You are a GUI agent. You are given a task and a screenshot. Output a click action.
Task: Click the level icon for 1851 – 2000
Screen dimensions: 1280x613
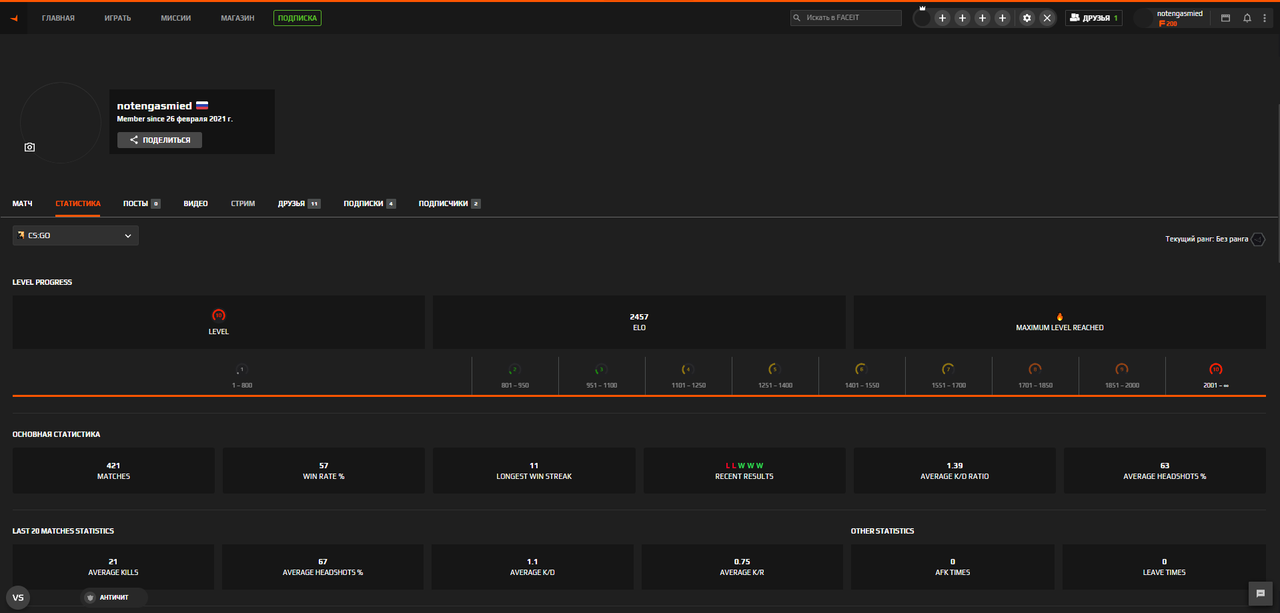(1121, 369)
